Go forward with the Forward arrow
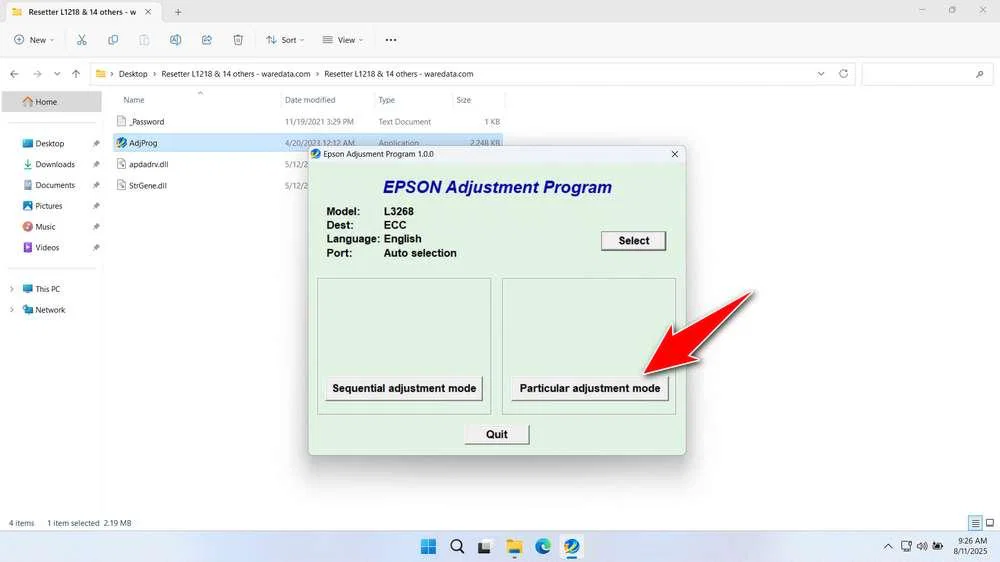Screen dimensions: 1000x562 click(37, 74)
